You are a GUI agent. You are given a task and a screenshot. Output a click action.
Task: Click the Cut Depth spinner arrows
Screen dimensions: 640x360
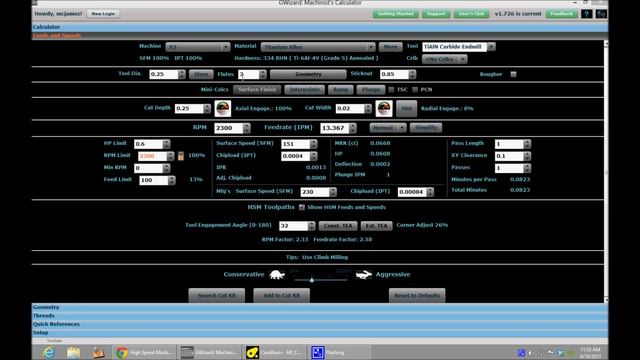[207, 109]
